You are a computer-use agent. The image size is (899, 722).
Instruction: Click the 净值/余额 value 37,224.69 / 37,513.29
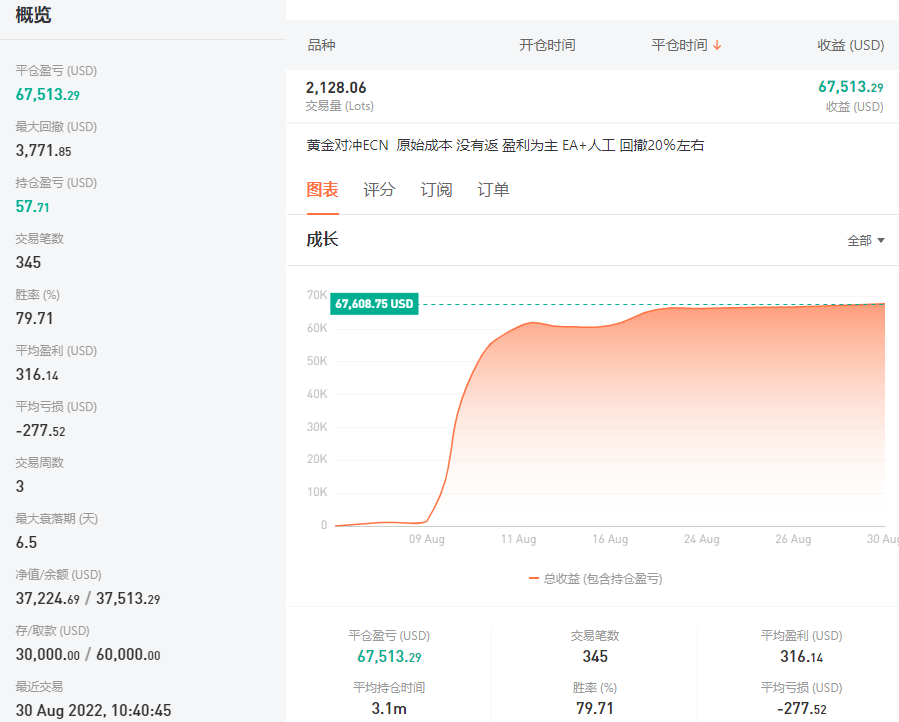(x=88, y=599)
